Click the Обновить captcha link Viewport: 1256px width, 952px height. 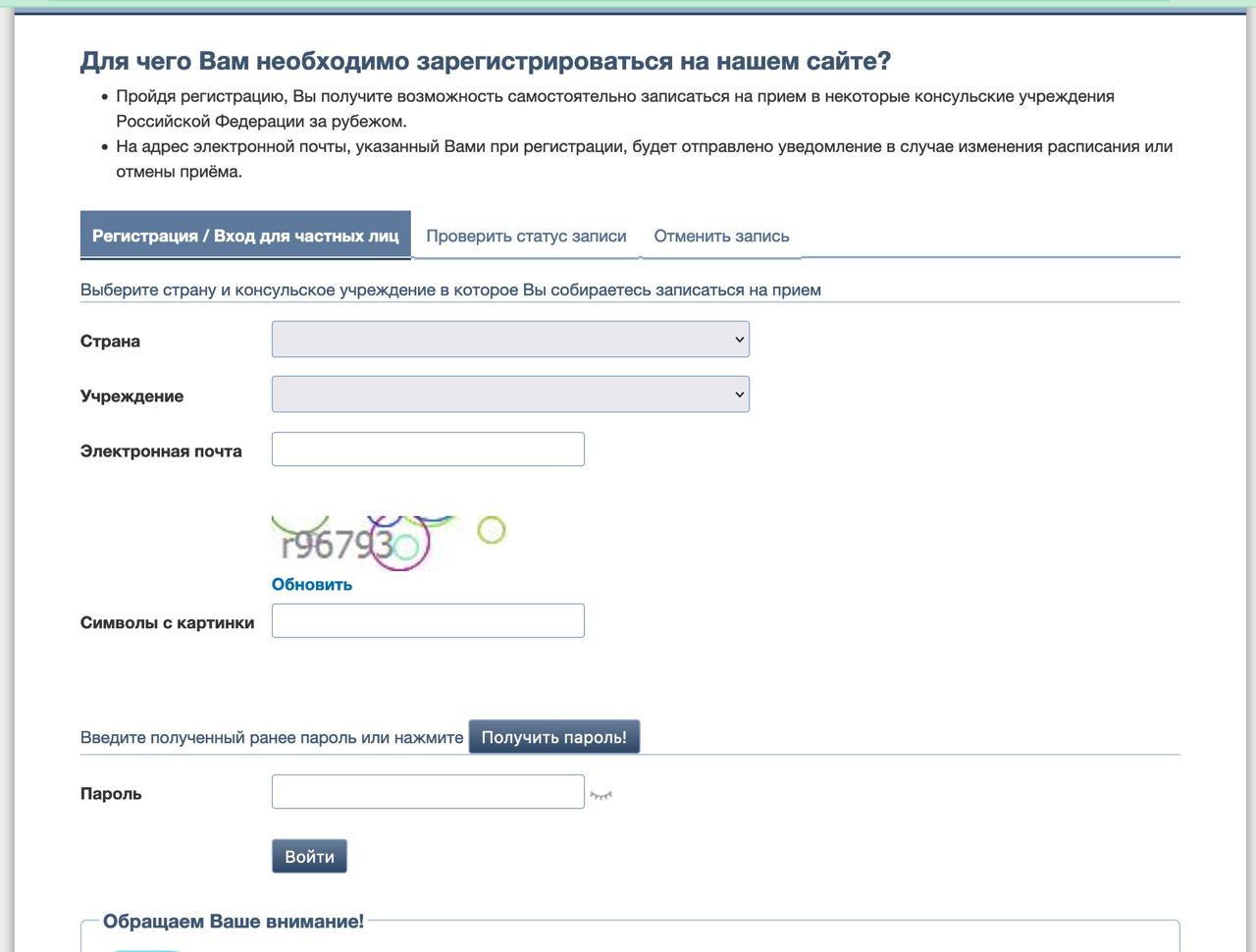(x=312, y=584)
